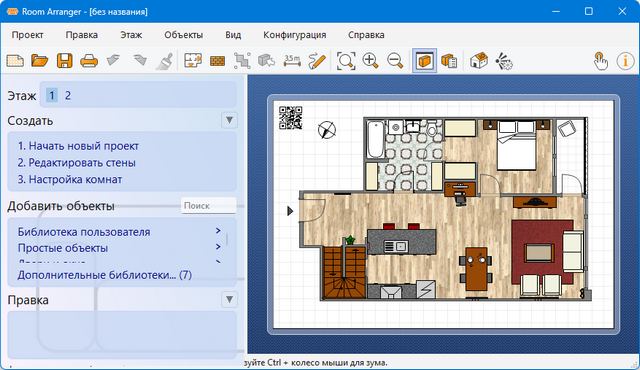Collapse the Создать section arrow
Screen dimensions: 640x370
(x=229, y=120)
